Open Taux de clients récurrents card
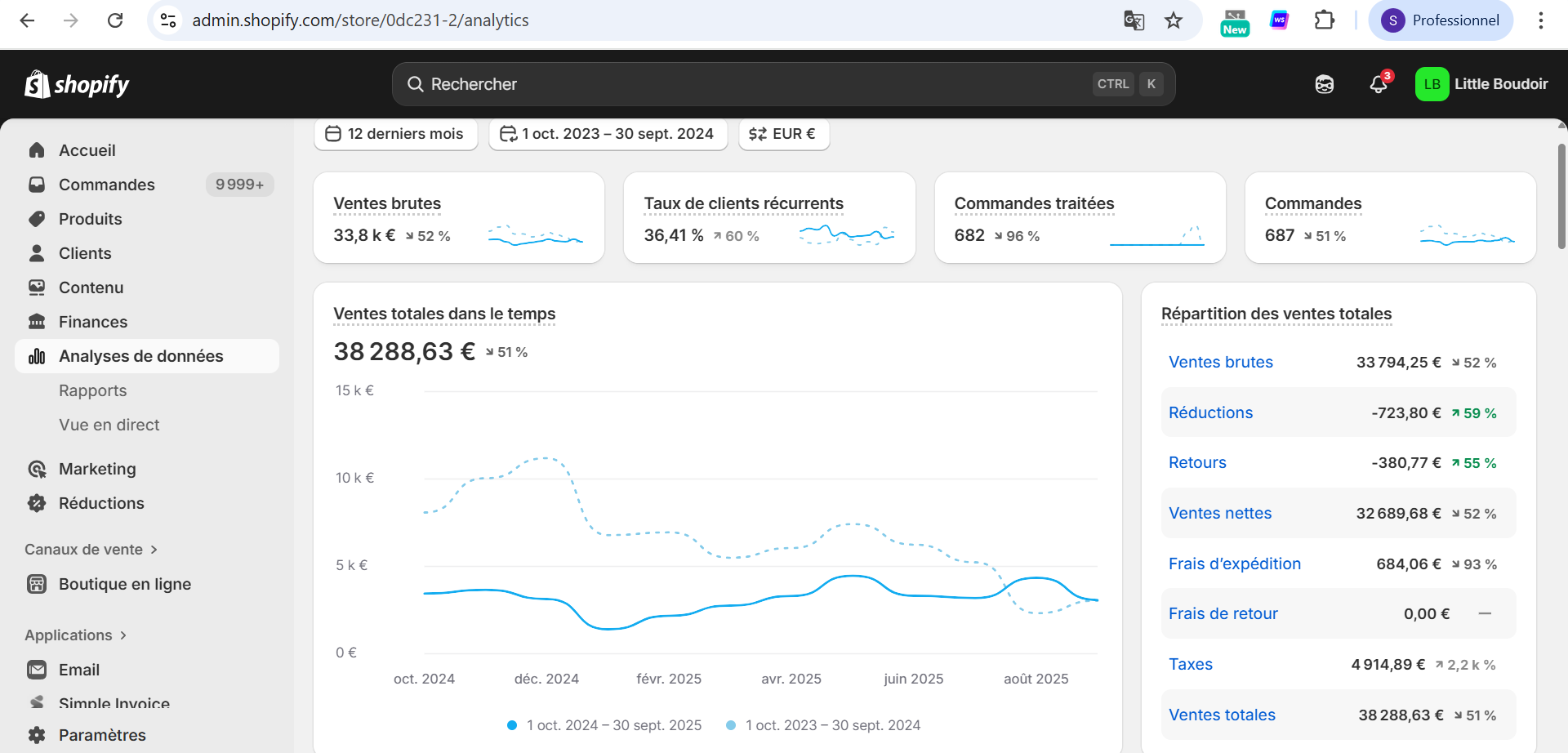 [769, 217]
